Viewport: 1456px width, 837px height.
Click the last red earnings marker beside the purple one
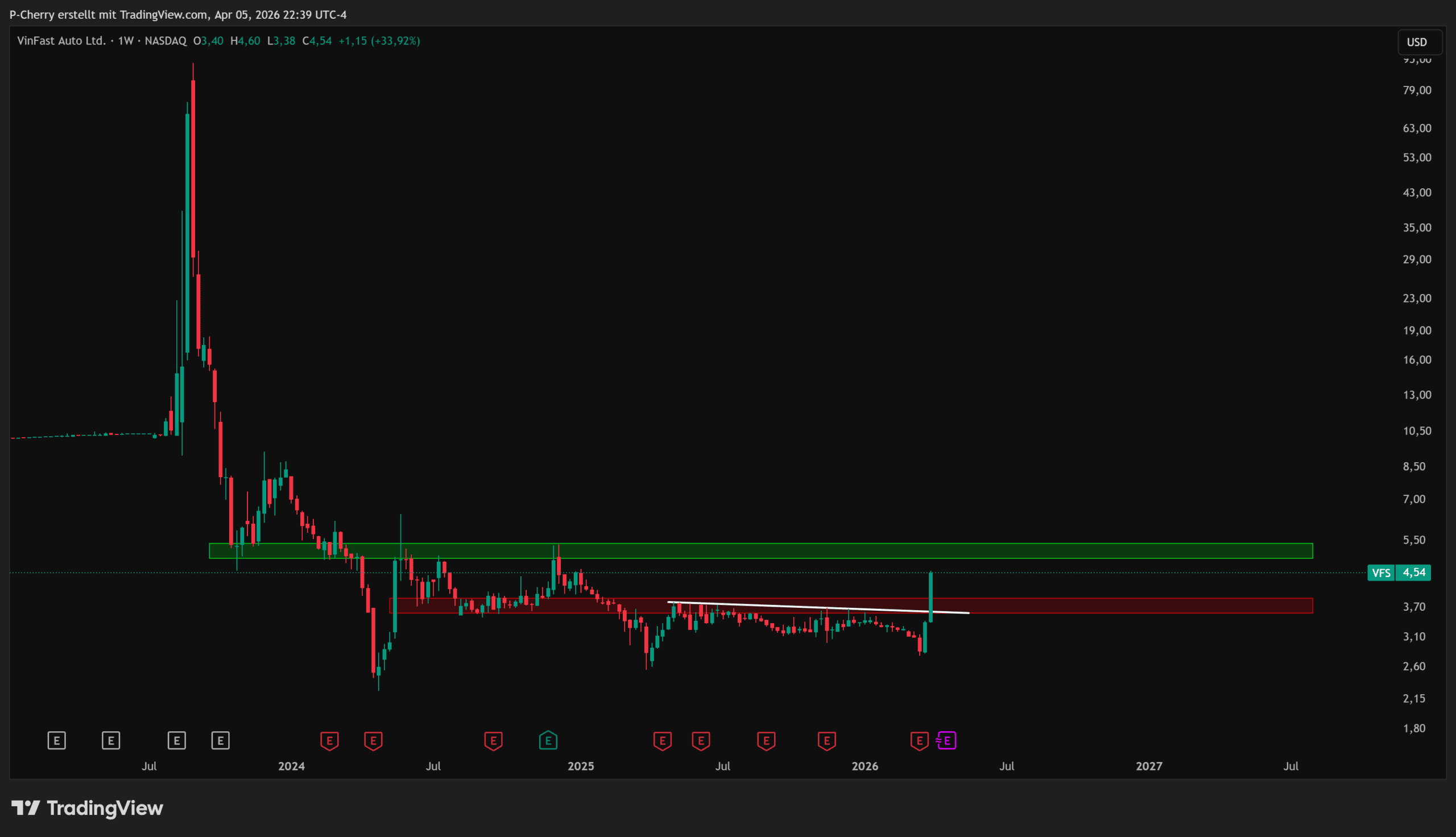pos(919,740)
